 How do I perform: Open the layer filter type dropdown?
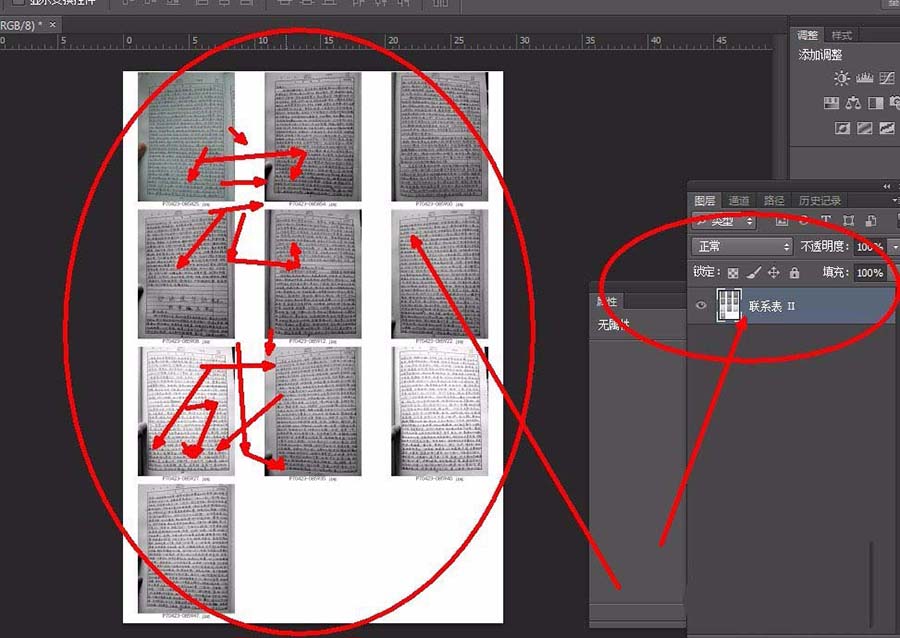(x=722, y=220)
